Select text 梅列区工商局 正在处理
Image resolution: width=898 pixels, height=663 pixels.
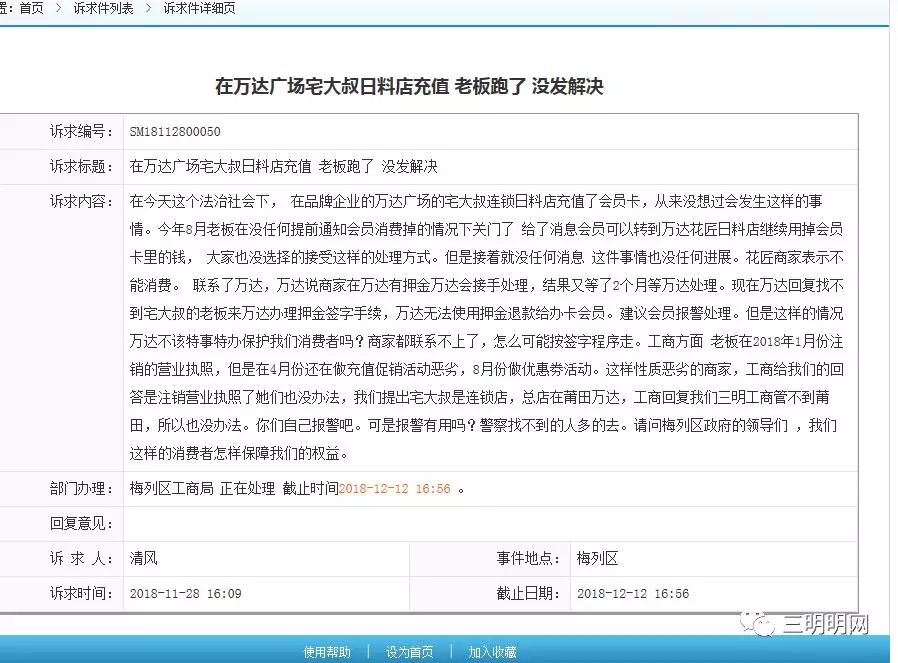[202, 488]
